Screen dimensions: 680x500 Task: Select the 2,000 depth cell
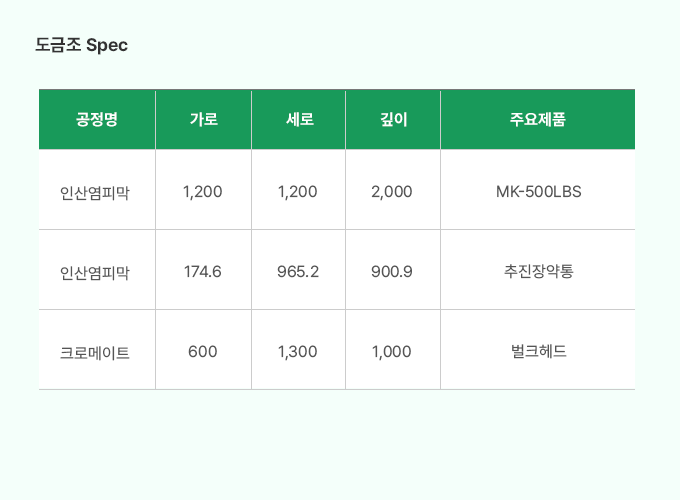(392, 191)
